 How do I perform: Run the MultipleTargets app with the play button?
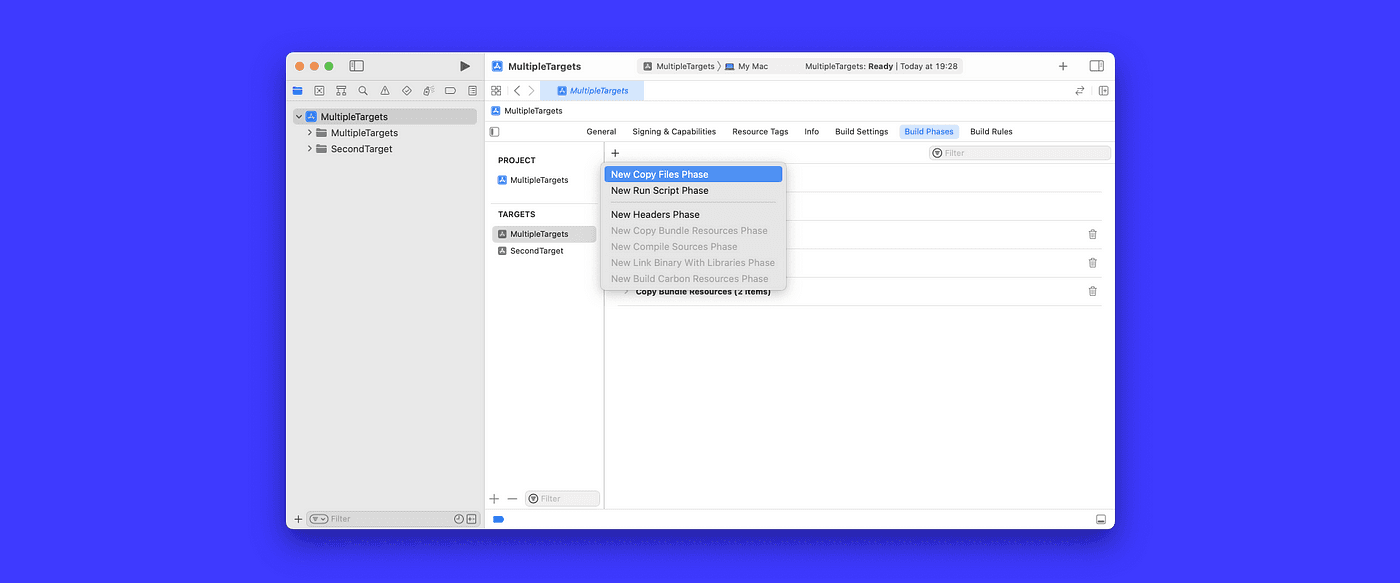[464, 65]
